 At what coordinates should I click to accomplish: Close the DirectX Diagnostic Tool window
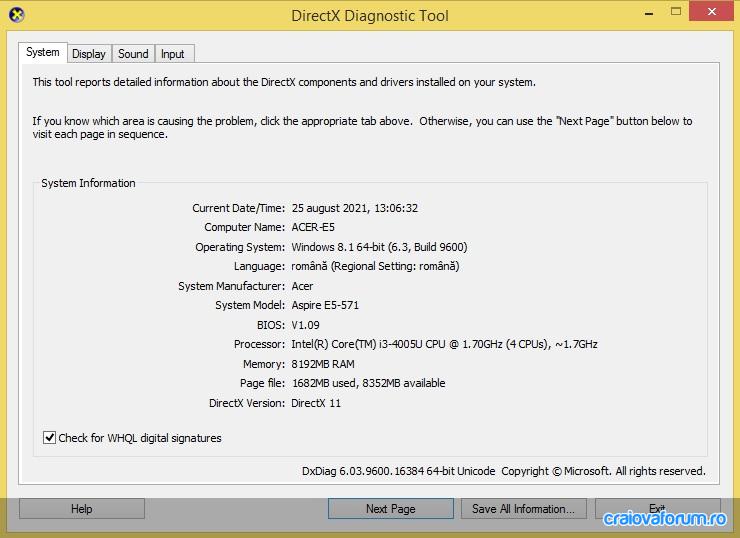[712, 12]
